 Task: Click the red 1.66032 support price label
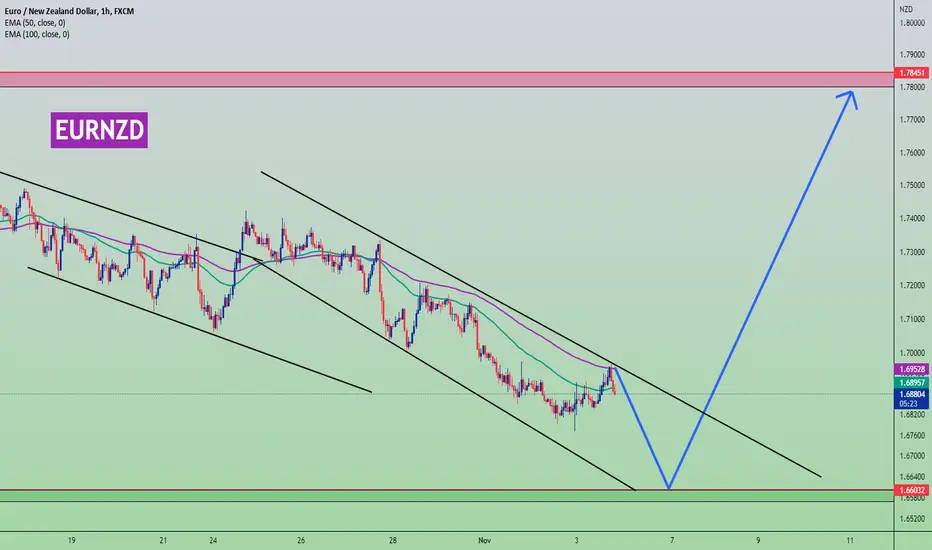[x=912, y=491]
